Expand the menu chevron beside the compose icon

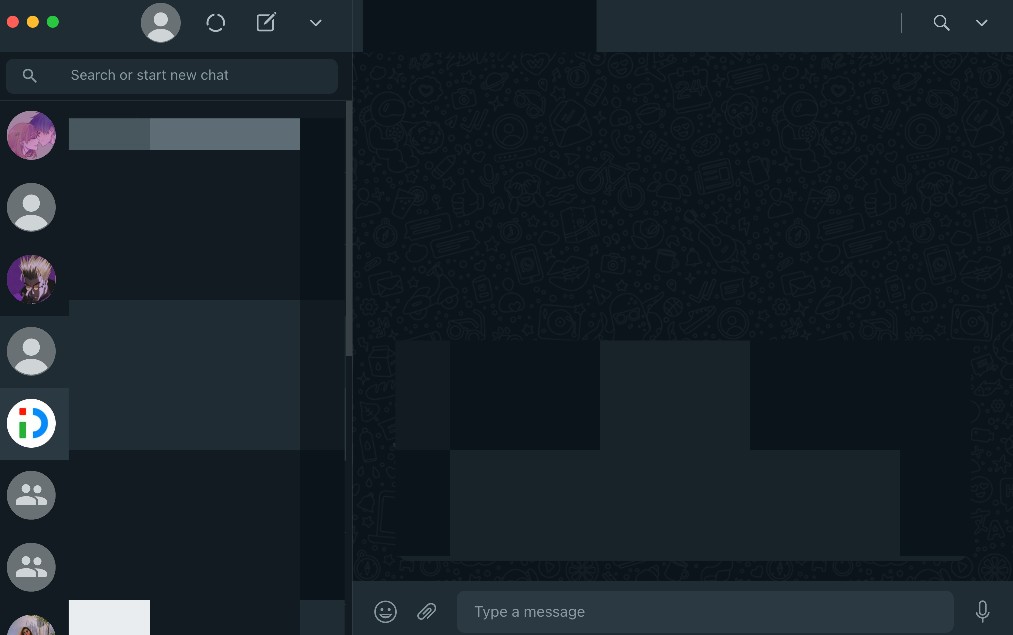[x=315, y=23]
